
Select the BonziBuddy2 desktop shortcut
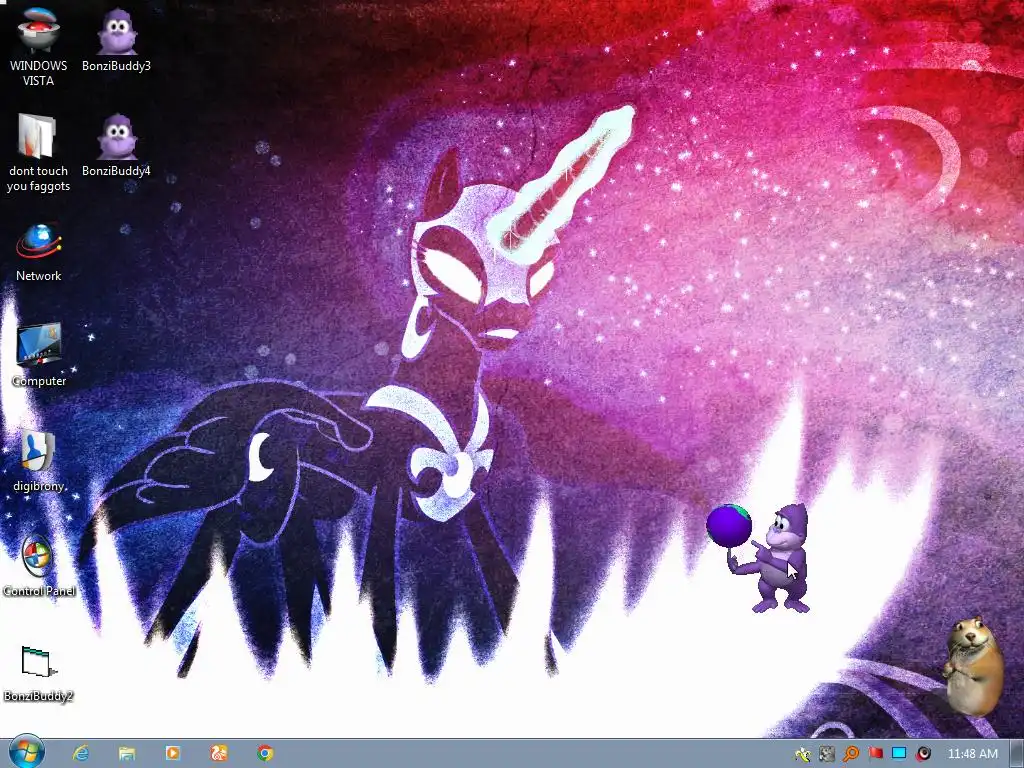click(x=38, y=673)
